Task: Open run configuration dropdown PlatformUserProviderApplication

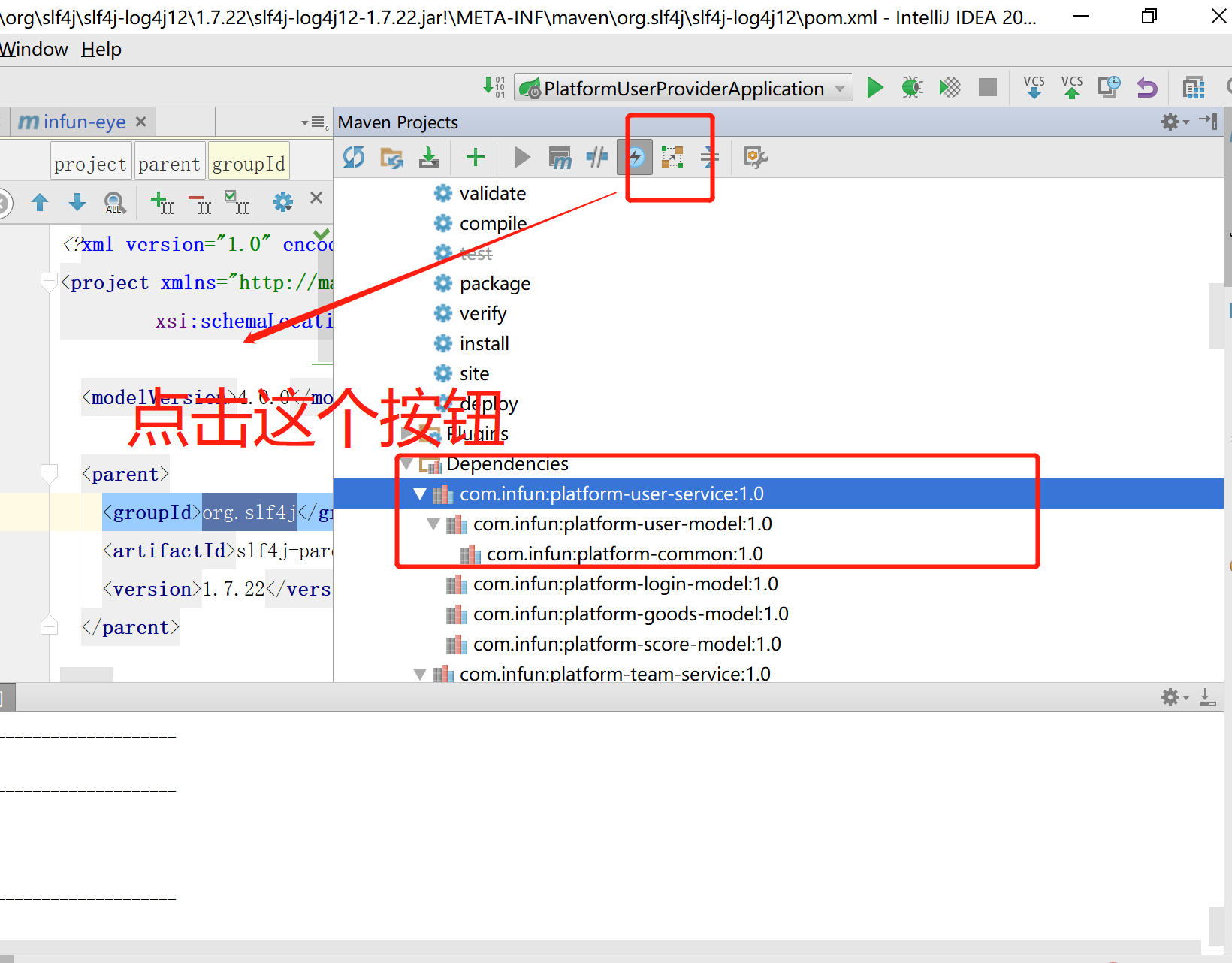Action: pos(684,88)
